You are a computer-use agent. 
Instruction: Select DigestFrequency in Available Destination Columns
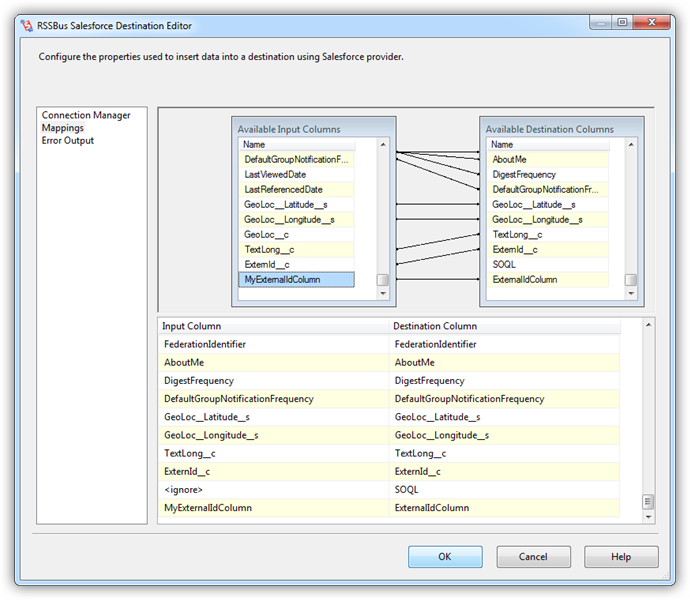click(x=548, y=174)
